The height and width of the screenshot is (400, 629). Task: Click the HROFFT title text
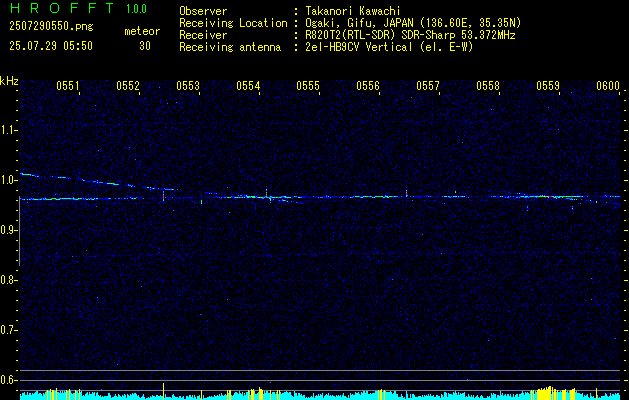coord(61,8)
